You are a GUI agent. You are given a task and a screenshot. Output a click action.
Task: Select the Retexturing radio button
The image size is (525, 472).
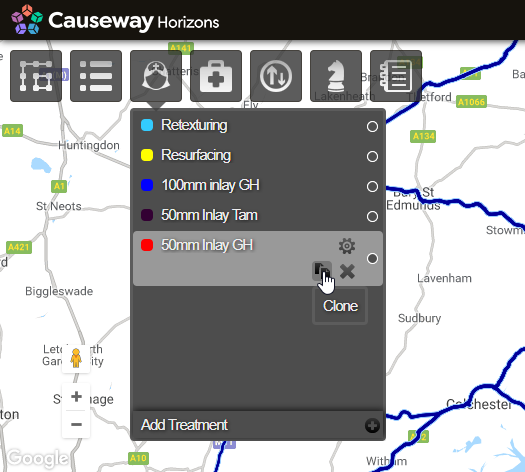pyautogui.click(x=372, y=127)
